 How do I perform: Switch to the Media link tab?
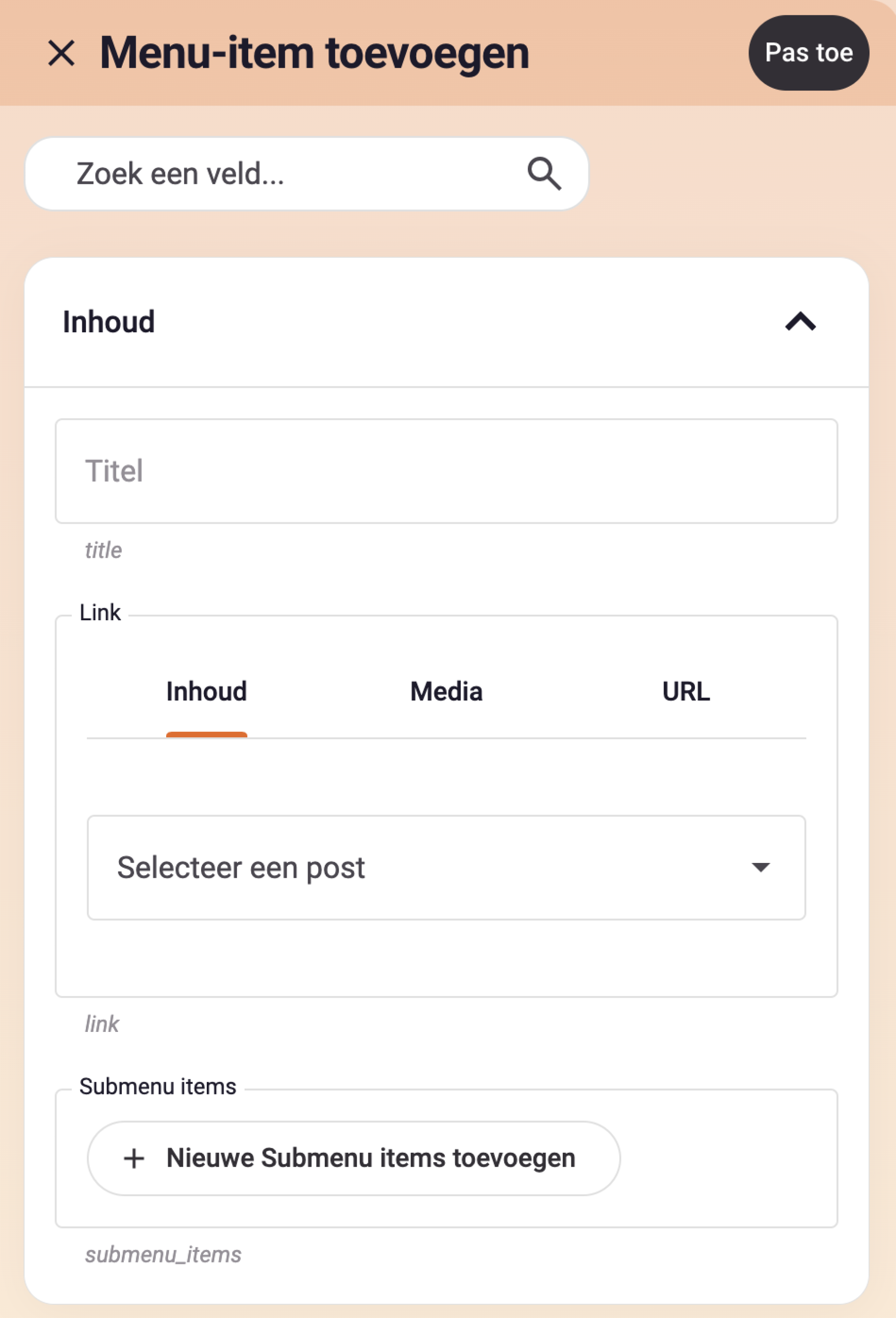tap(446, 691)
